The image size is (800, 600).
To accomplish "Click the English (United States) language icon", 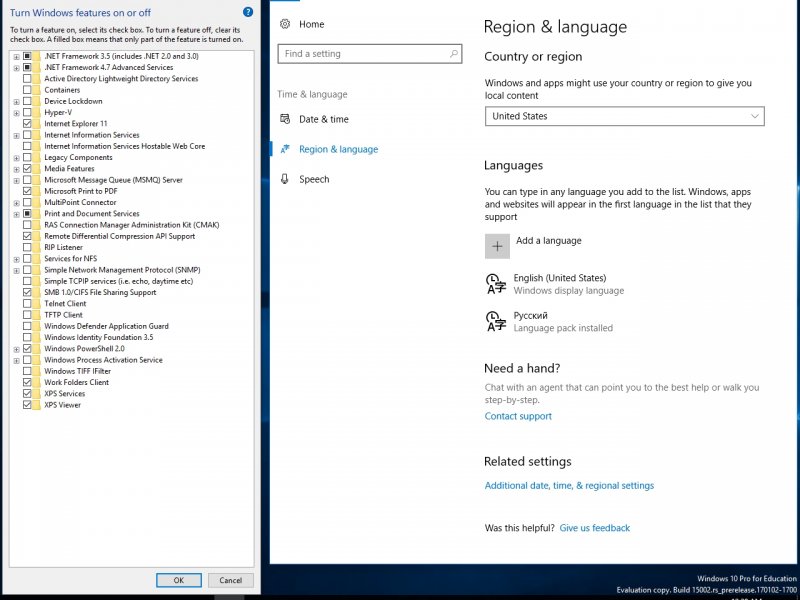I will (496, 284).
